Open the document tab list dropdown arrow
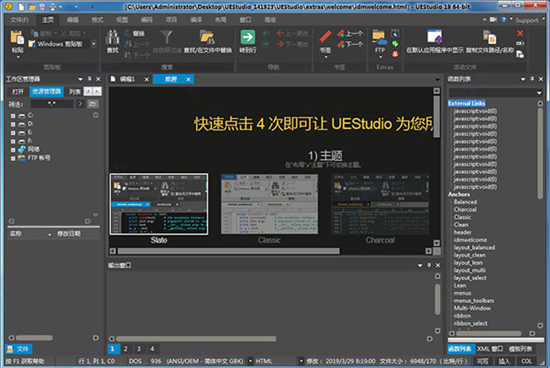Viewport: 550px width, 368px height. [x=437, y=79]
